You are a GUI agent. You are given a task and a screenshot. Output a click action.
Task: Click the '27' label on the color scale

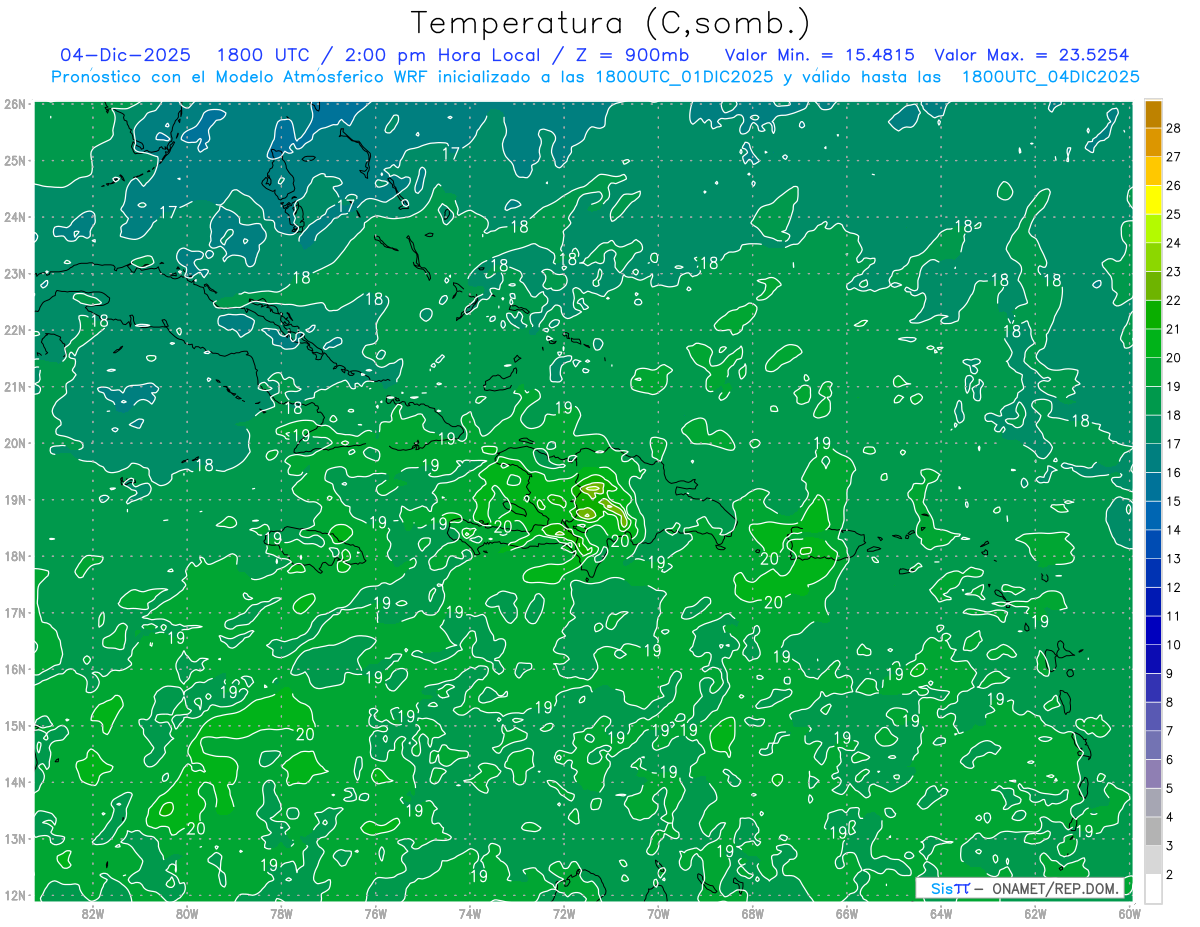1174,157
